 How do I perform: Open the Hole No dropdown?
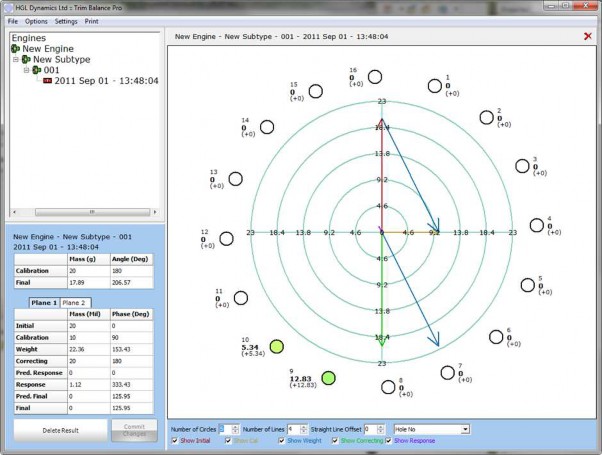(x=431, y=429)
